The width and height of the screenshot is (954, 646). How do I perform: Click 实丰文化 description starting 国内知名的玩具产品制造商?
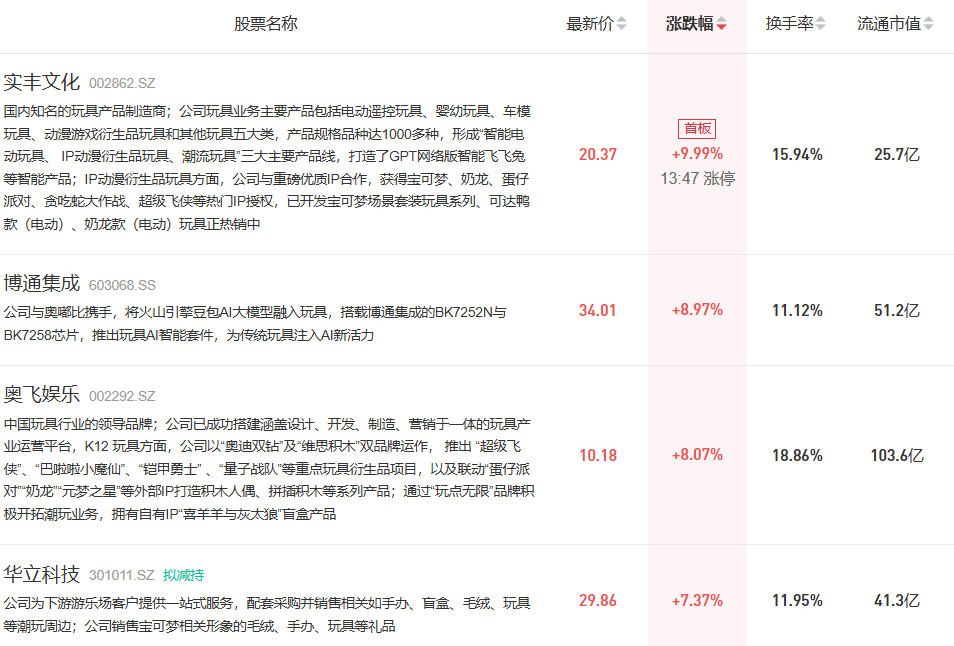point(267,168)
